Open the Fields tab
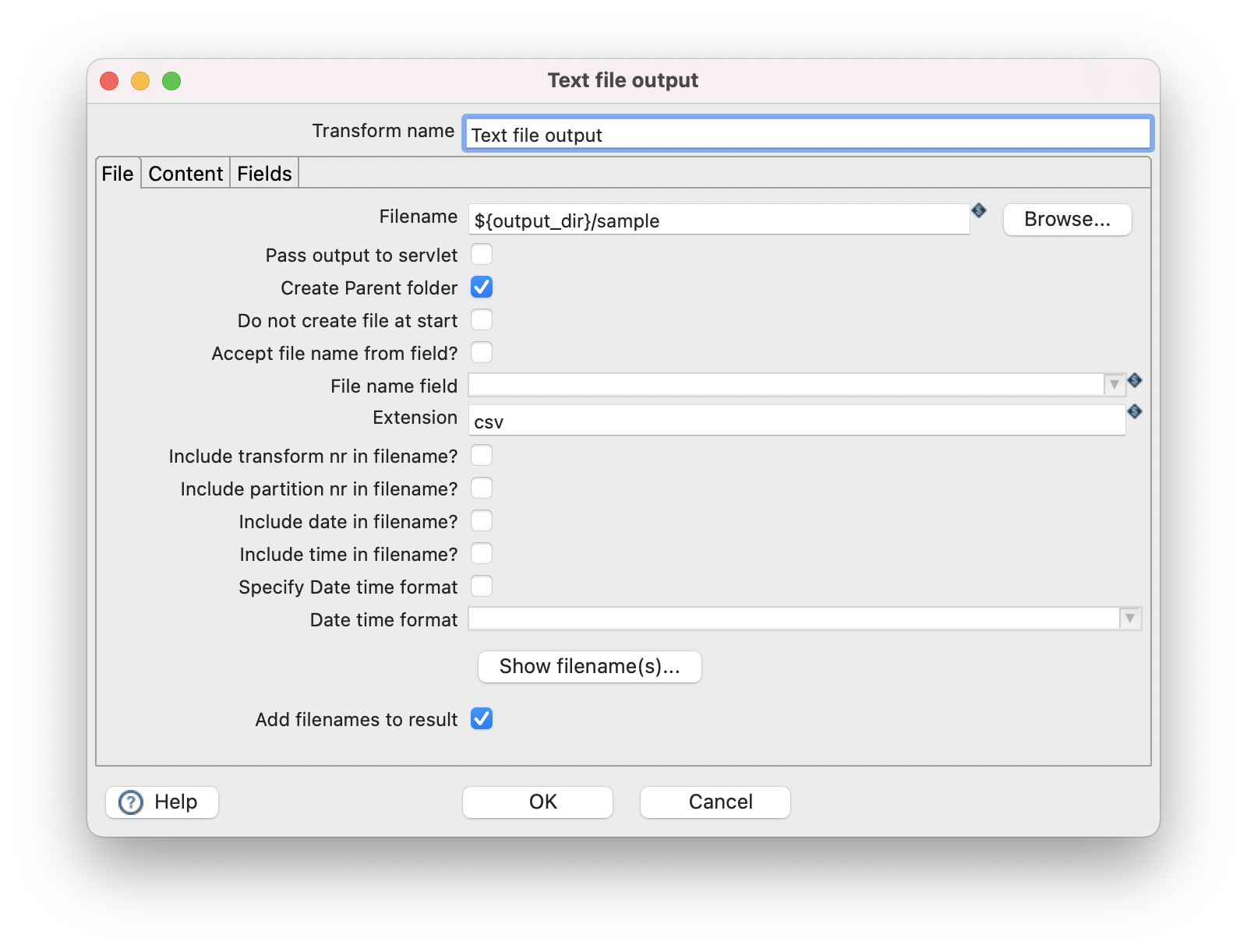 click(264, 174)
